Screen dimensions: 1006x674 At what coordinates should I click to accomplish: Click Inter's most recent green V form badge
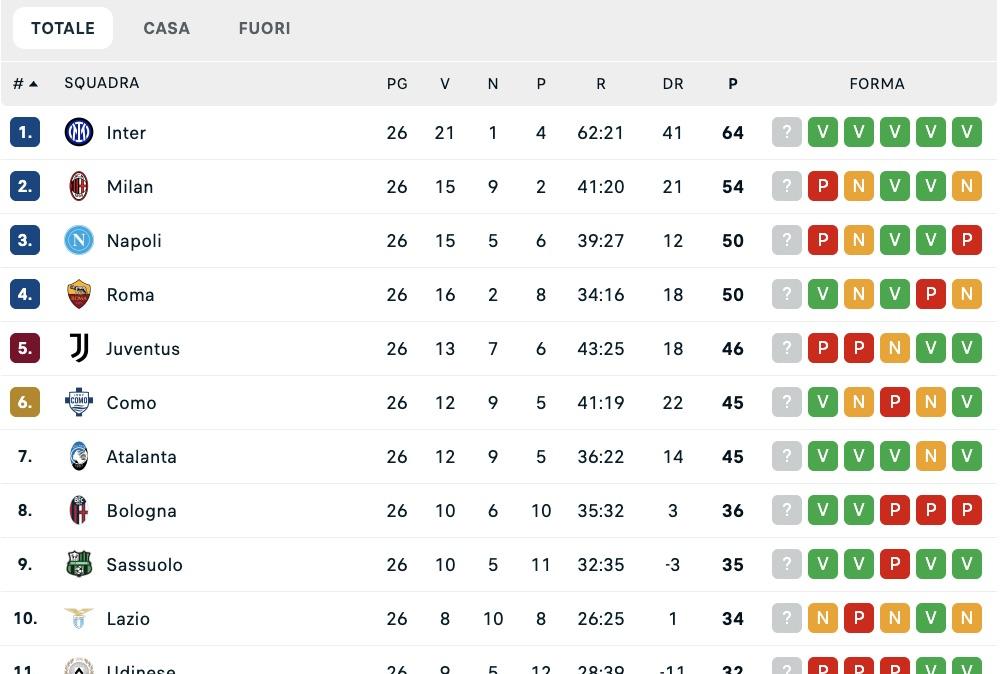click(966, 132)
